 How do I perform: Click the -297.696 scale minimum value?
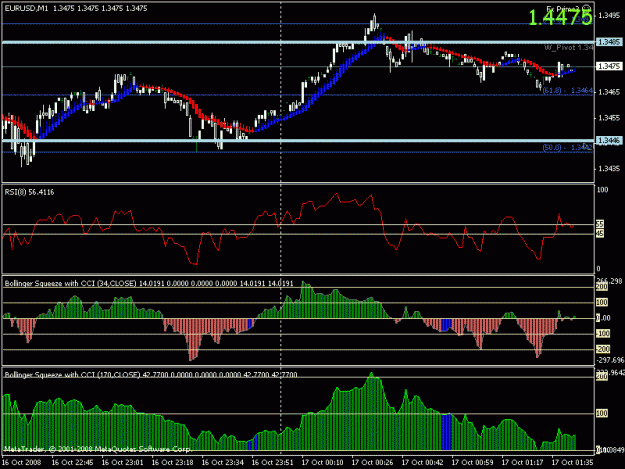click(x=610, y=360)
